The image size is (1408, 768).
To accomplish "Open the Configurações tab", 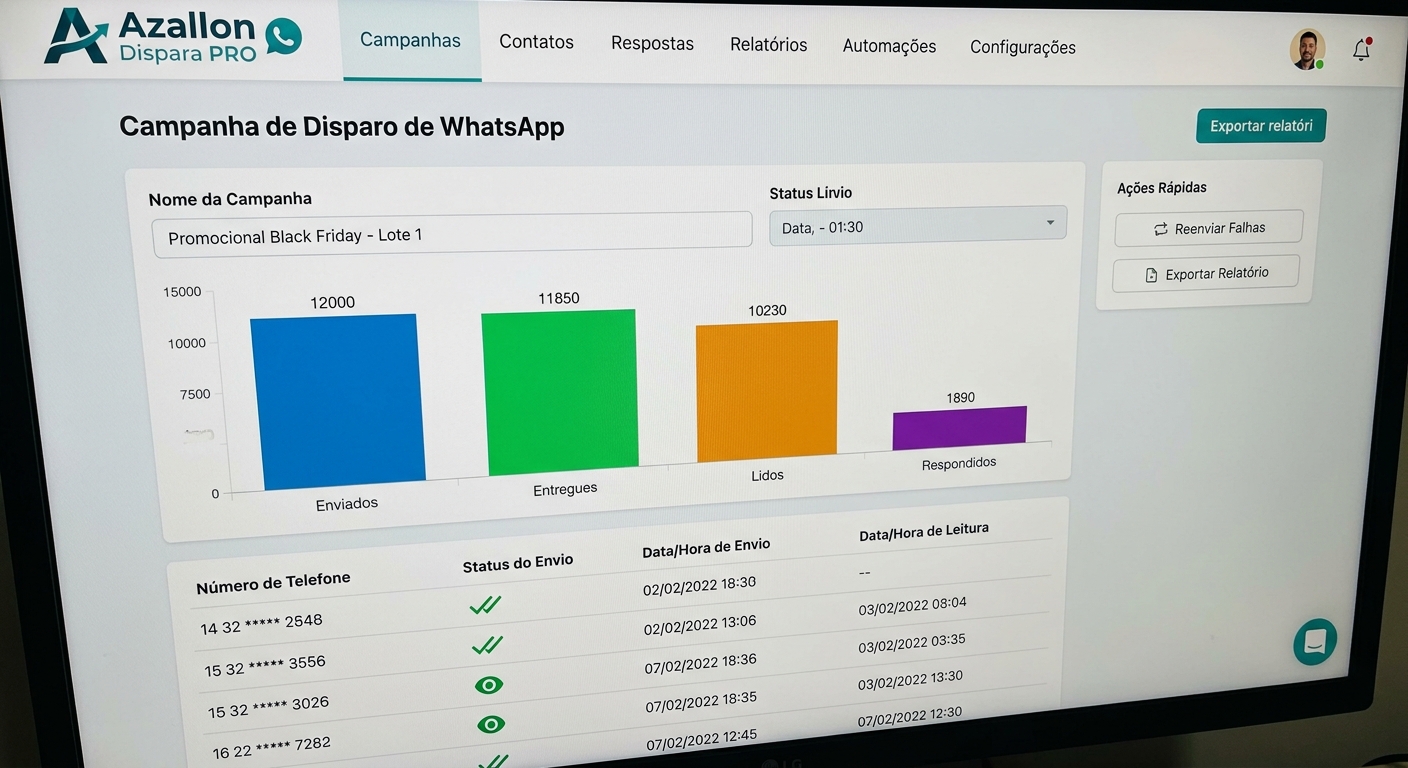I will click(1023, 47).
